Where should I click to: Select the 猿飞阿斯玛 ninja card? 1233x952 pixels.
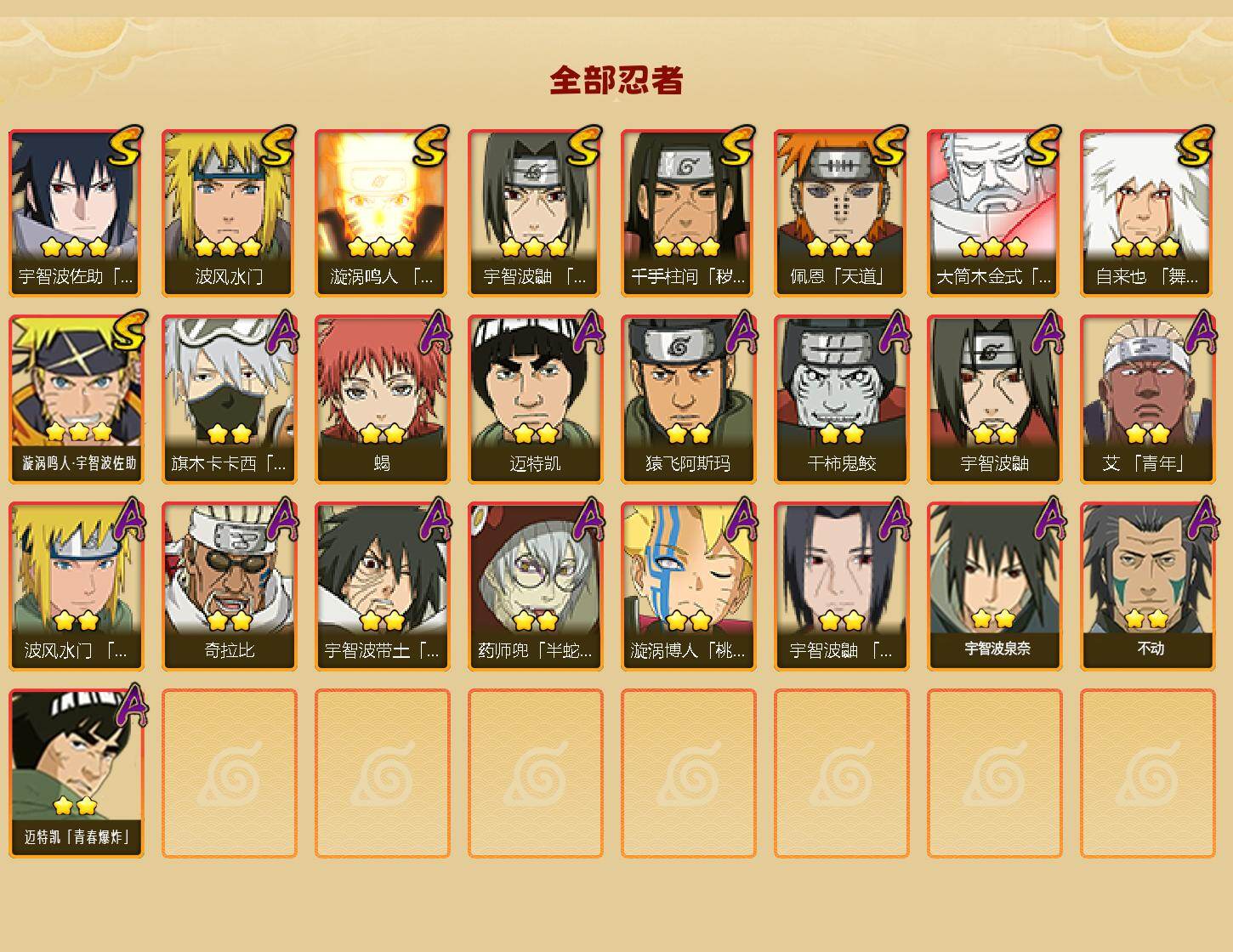689,399
